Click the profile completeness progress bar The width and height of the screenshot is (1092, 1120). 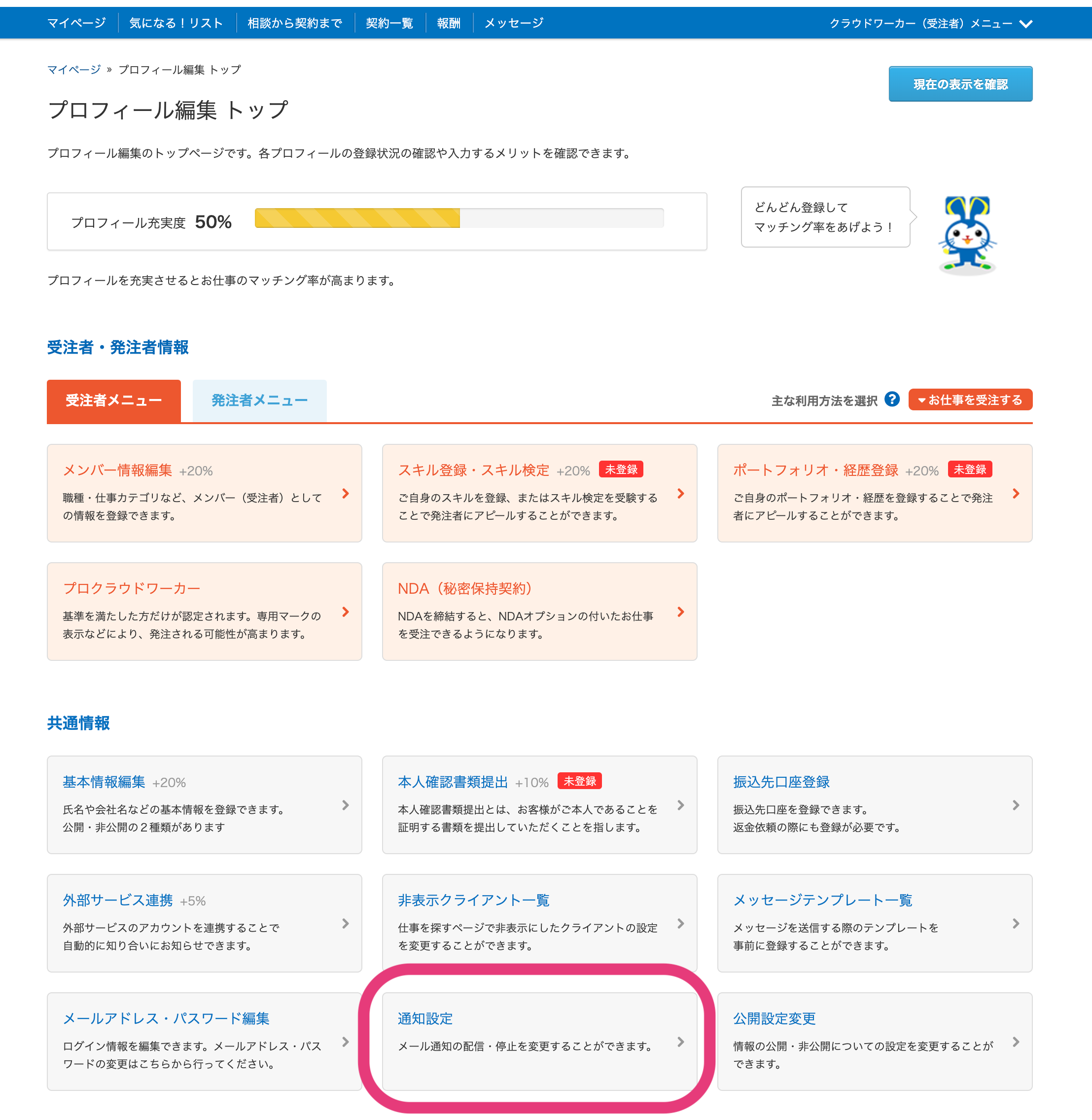[459, 218]
